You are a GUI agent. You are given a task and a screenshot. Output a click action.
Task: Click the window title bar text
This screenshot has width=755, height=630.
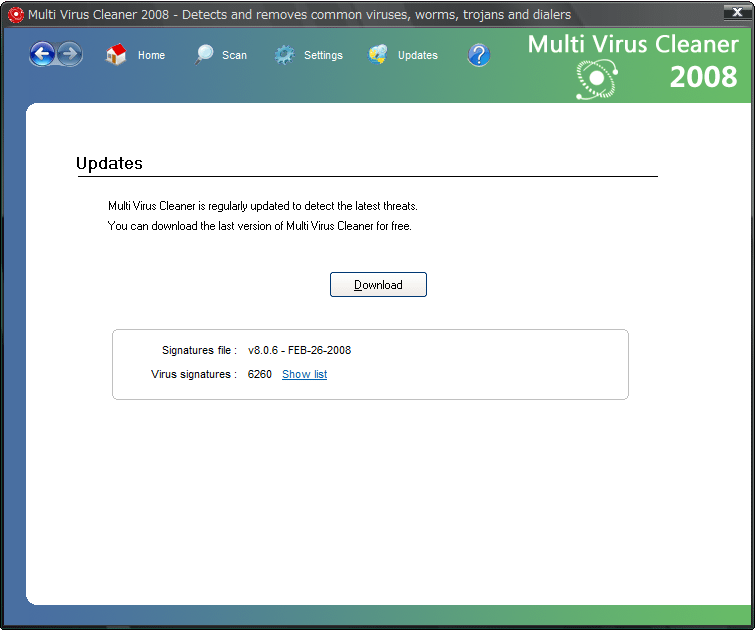click(x=299, y=15)
